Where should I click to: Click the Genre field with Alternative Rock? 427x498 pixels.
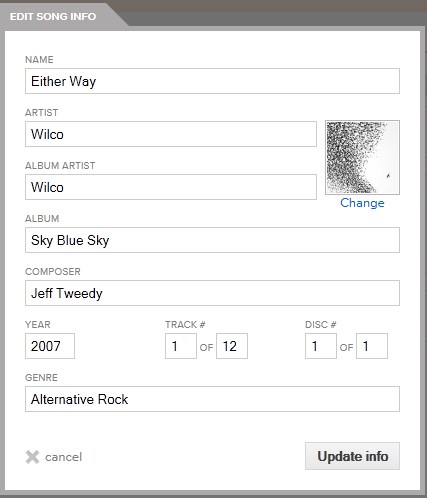(x=212, y=399)
